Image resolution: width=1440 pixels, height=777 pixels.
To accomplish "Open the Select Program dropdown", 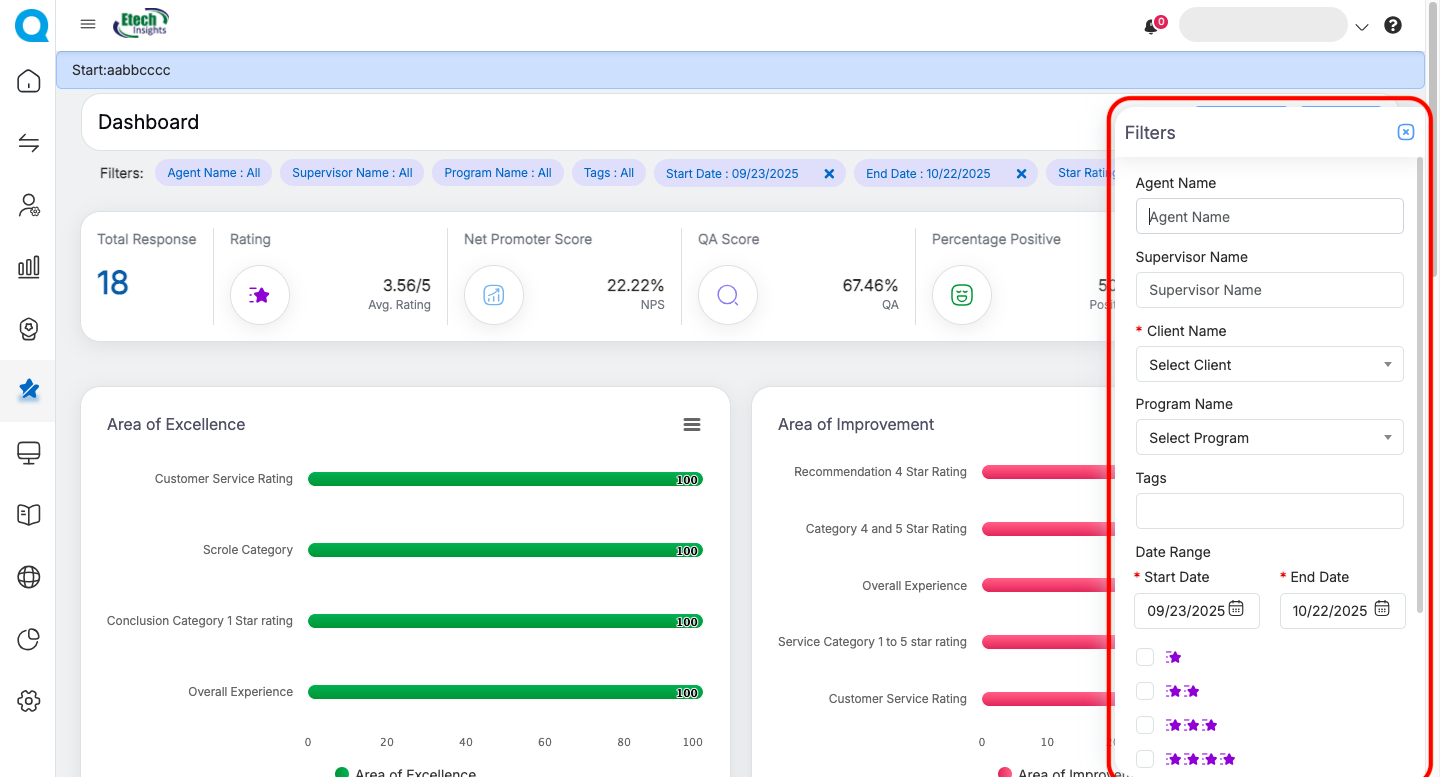I will pyautogui.click(x=1269, y=438).
